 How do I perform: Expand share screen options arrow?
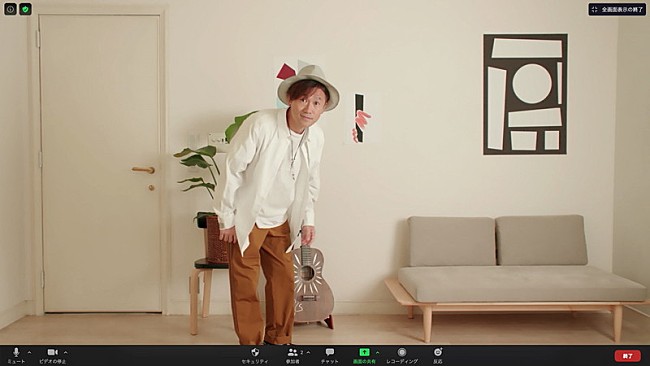coord(378,353)
